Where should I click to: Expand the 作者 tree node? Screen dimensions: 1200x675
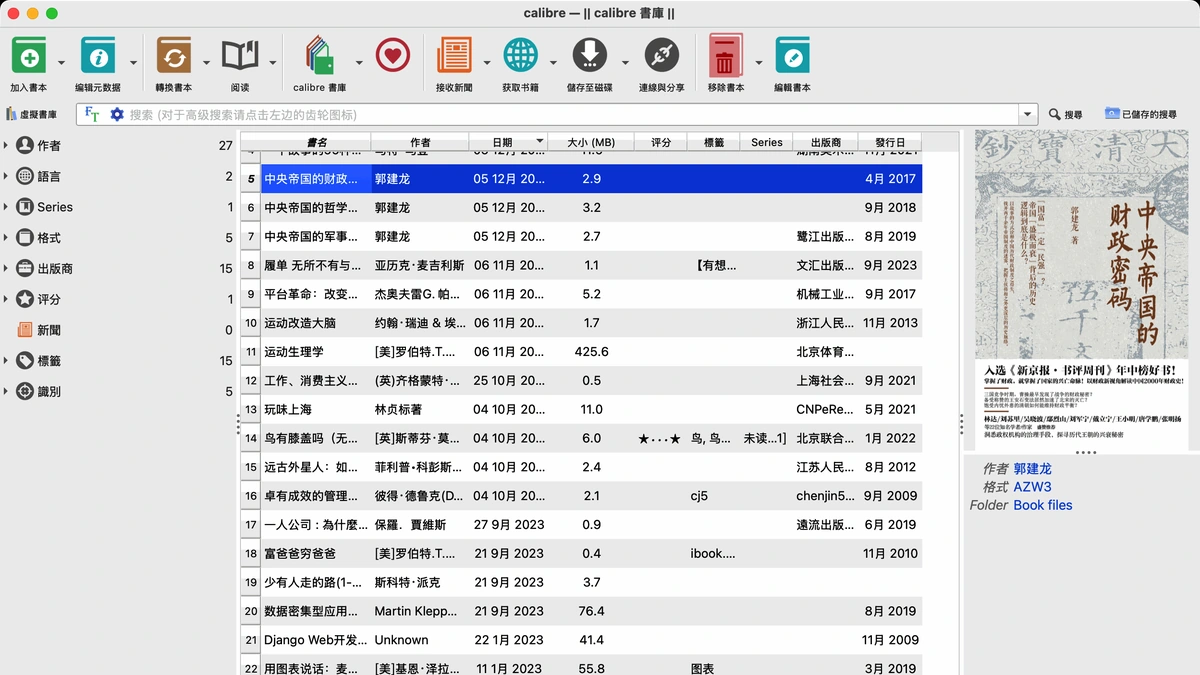6,146
